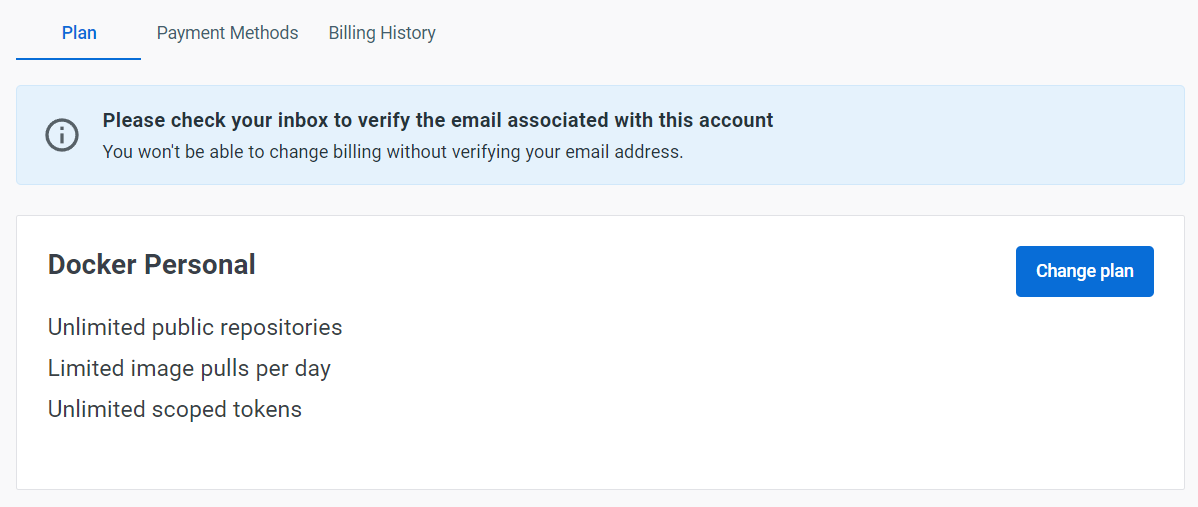Click the Change plan button

click(1084, 271)
